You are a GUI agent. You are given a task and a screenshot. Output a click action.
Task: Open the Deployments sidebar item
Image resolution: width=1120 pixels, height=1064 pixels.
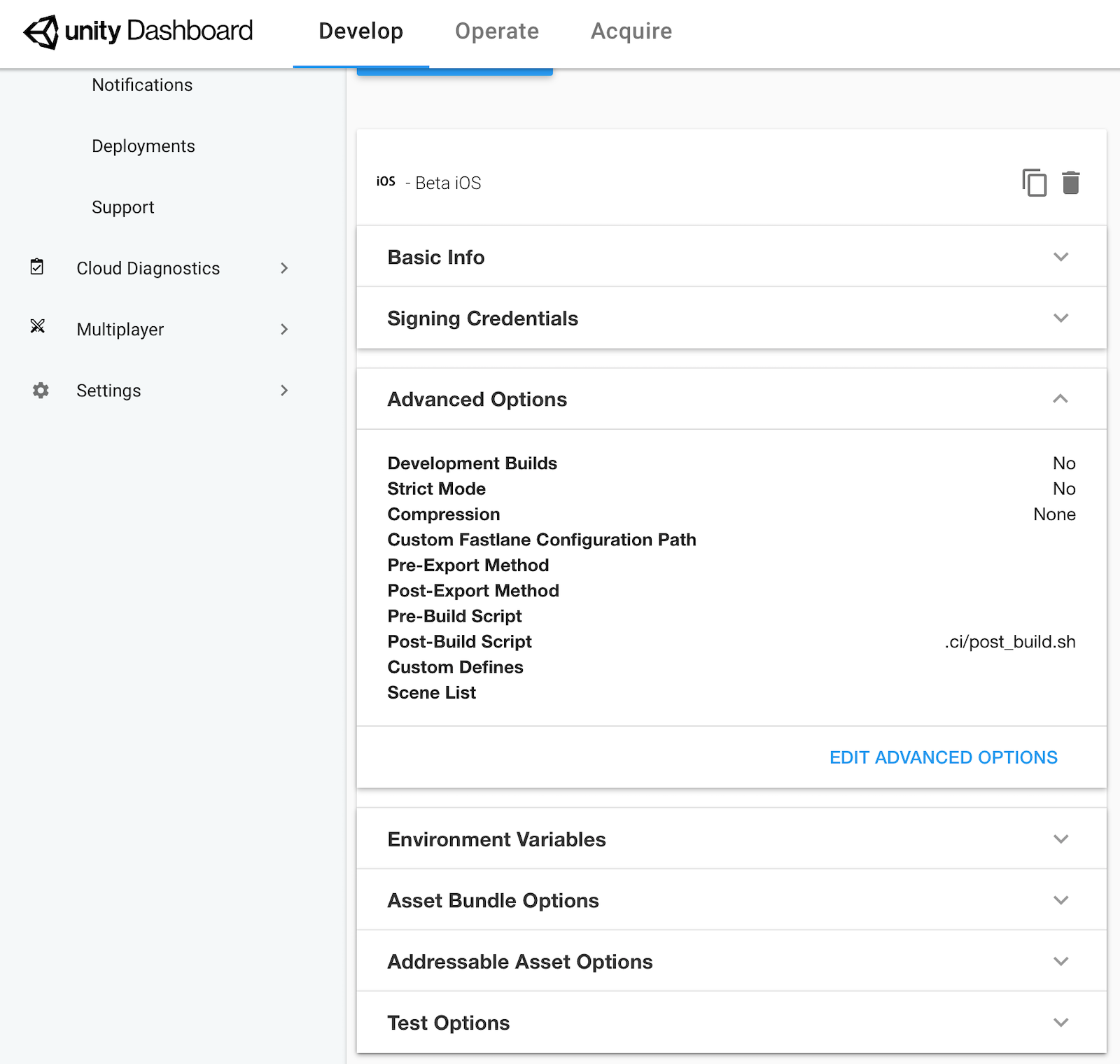pyautogui.click(x=143, y=146)
